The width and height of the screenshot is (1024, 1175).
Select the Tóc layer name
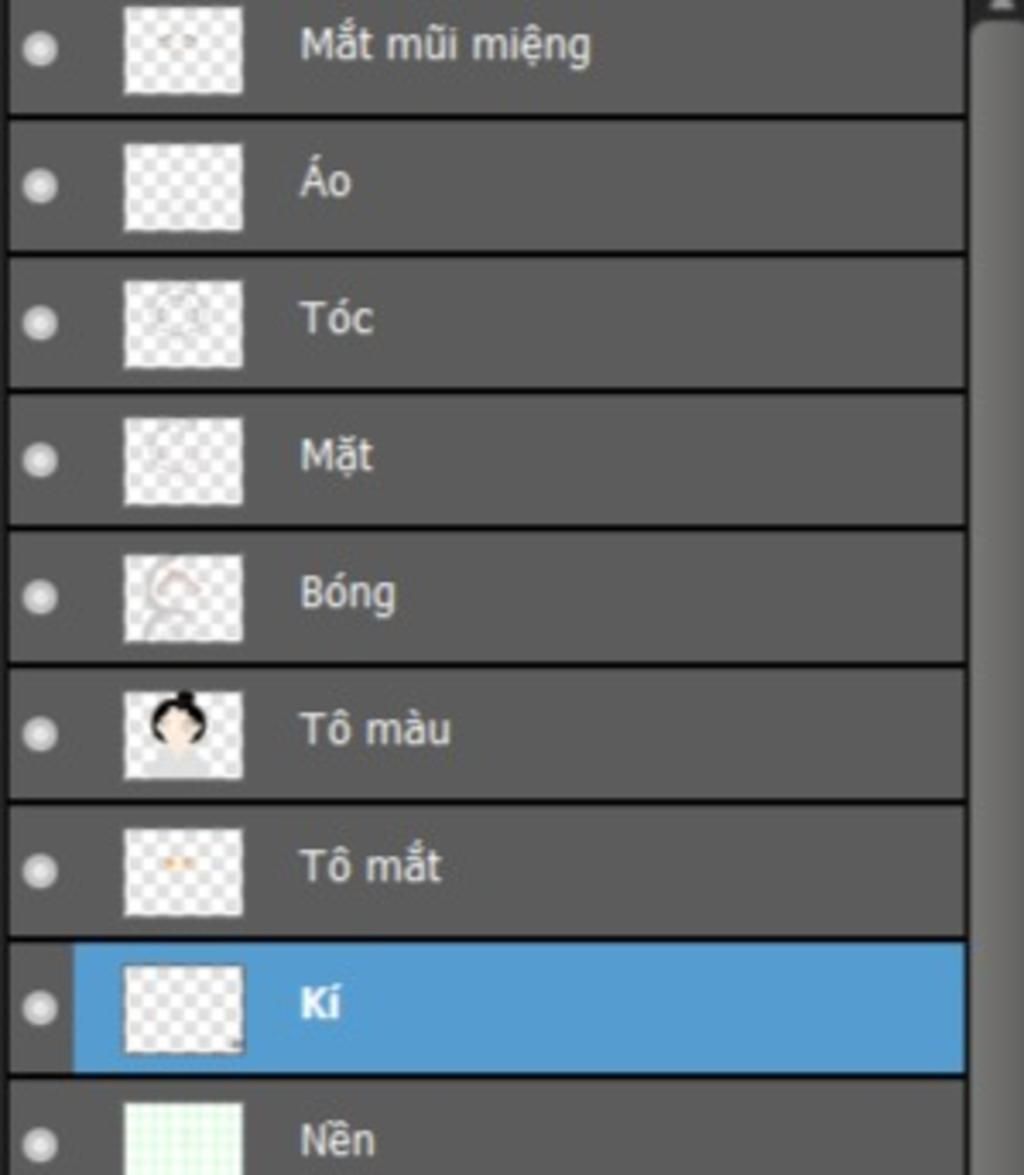coord(337,319)
